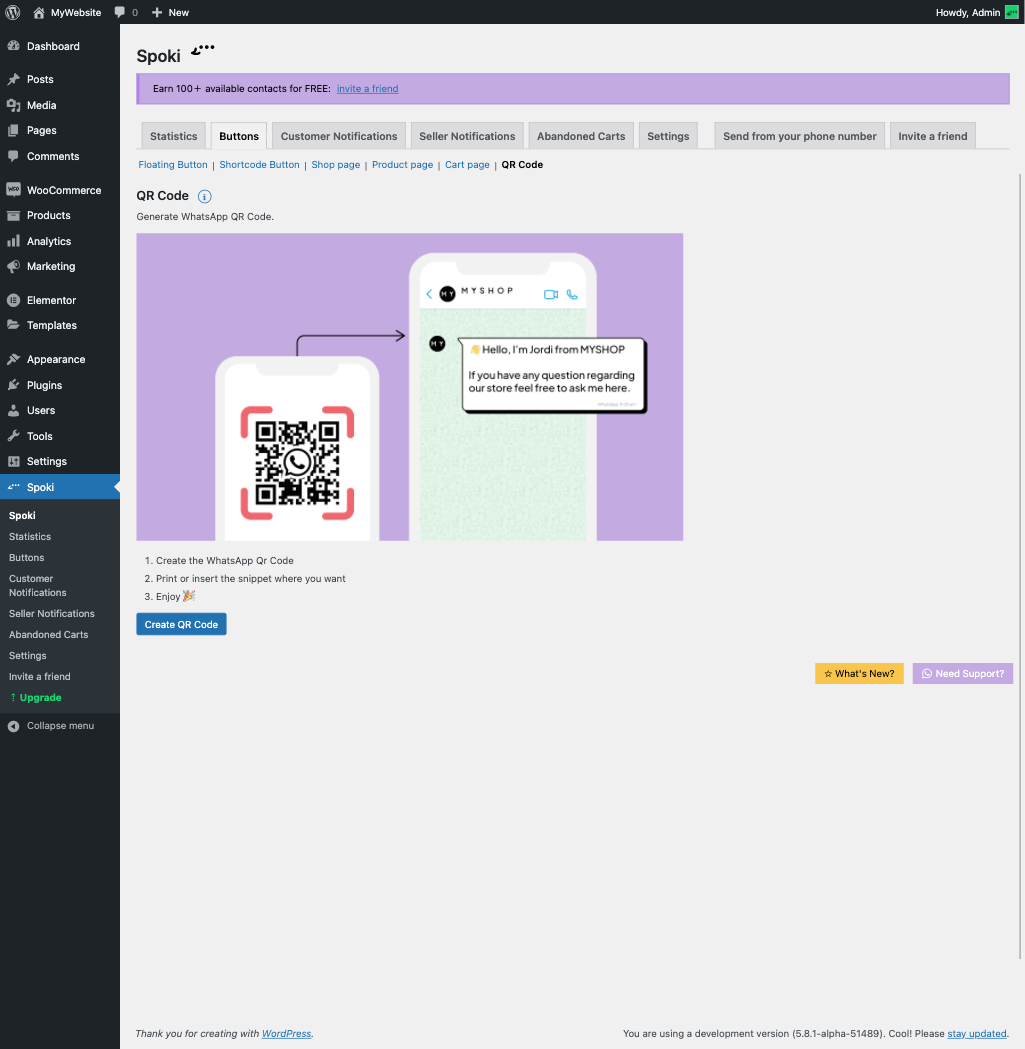
Task: Click the WooCommerce icon in sidebar
Action: tap(13, 190)
